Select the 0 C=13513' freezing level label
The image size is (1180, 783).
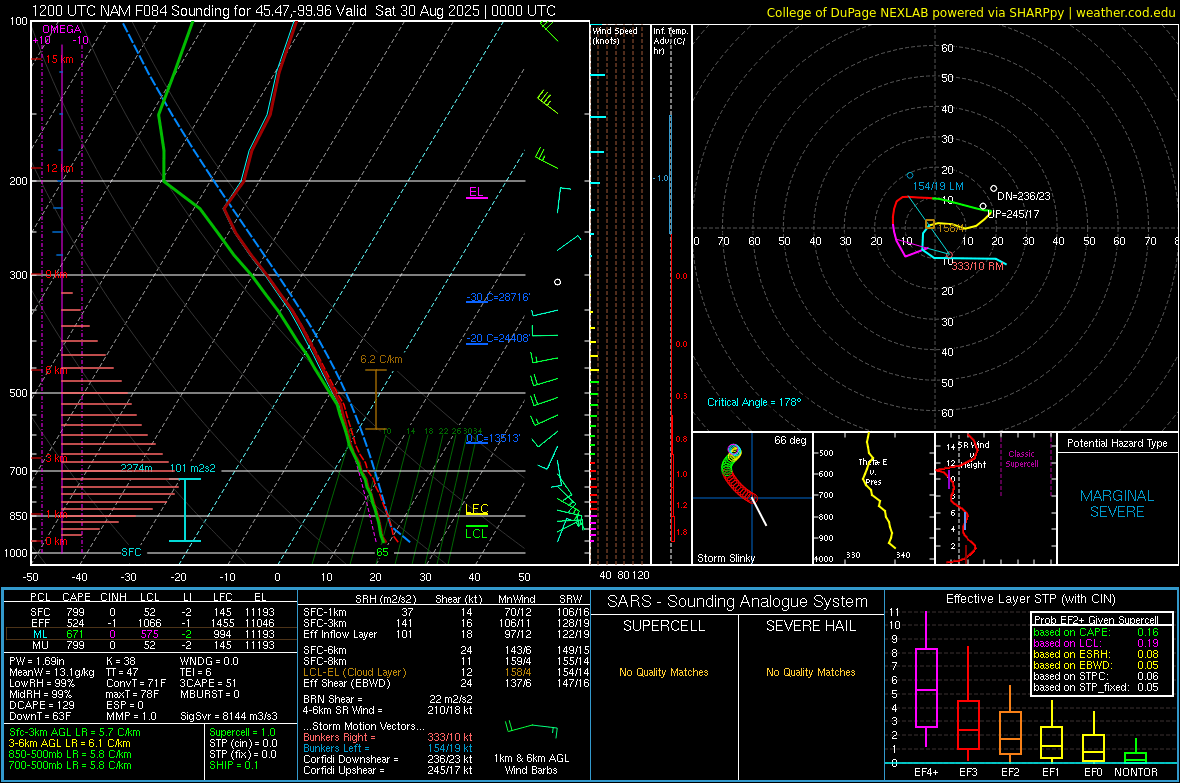coord(493,438)
